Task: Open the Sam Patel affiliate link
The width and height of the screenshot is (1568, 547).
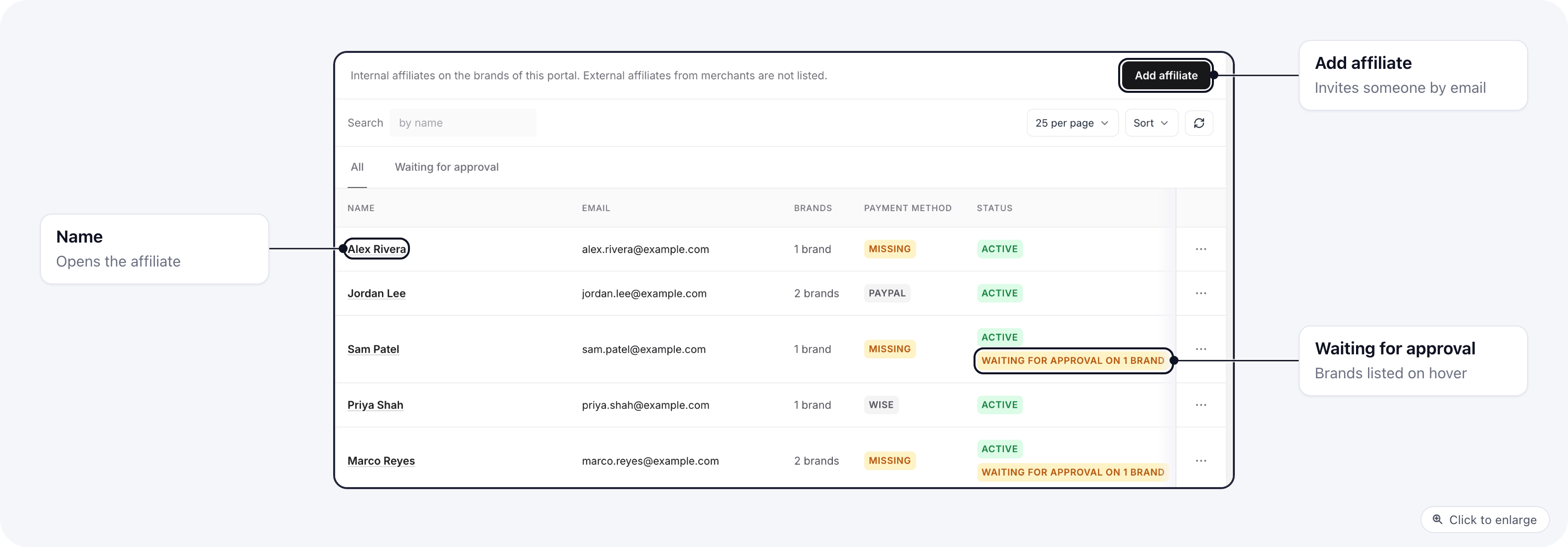Action: tap(373, 349)
